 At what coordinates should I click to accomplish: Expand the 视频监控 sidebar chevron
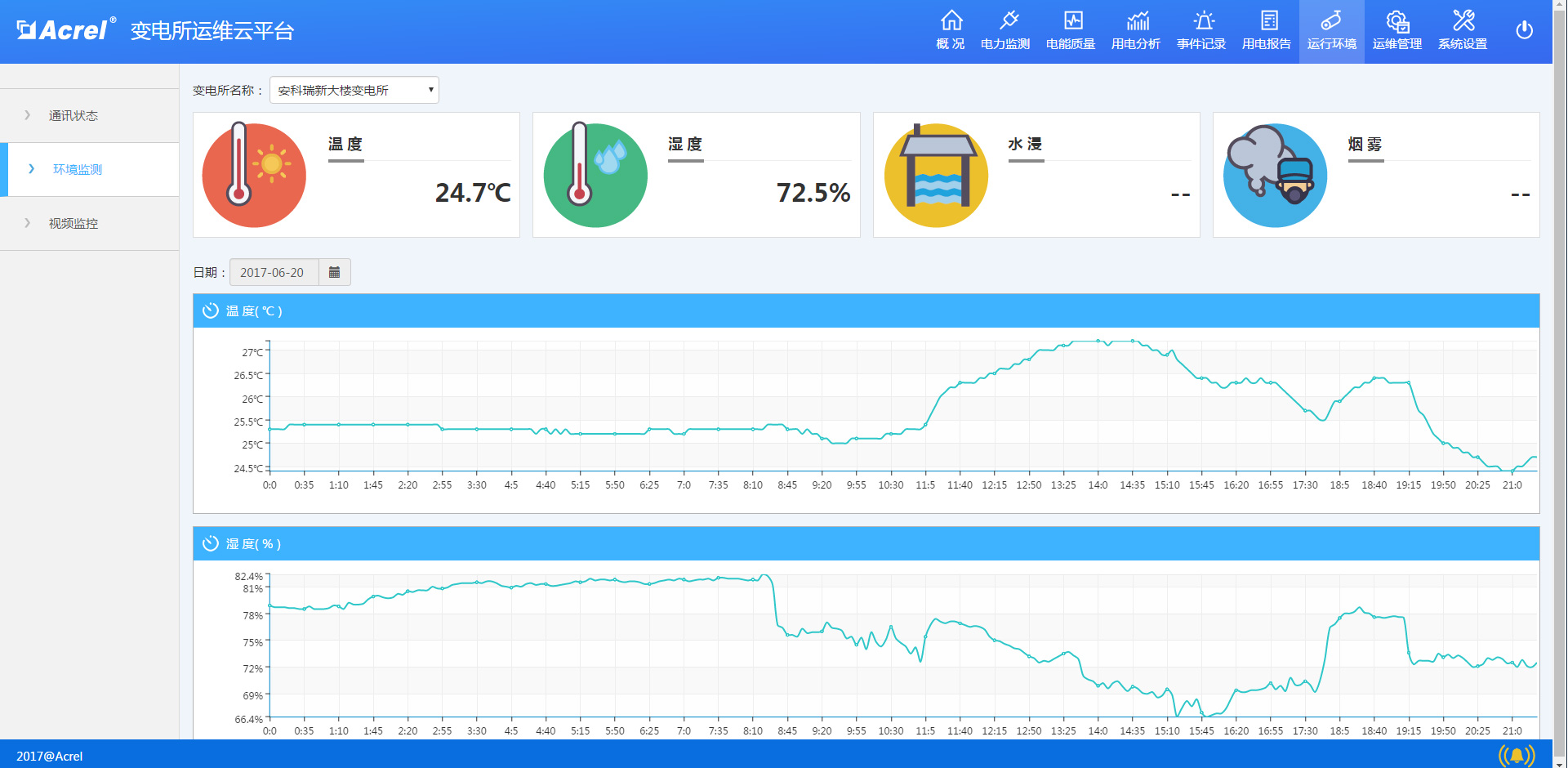coord(28,223)
